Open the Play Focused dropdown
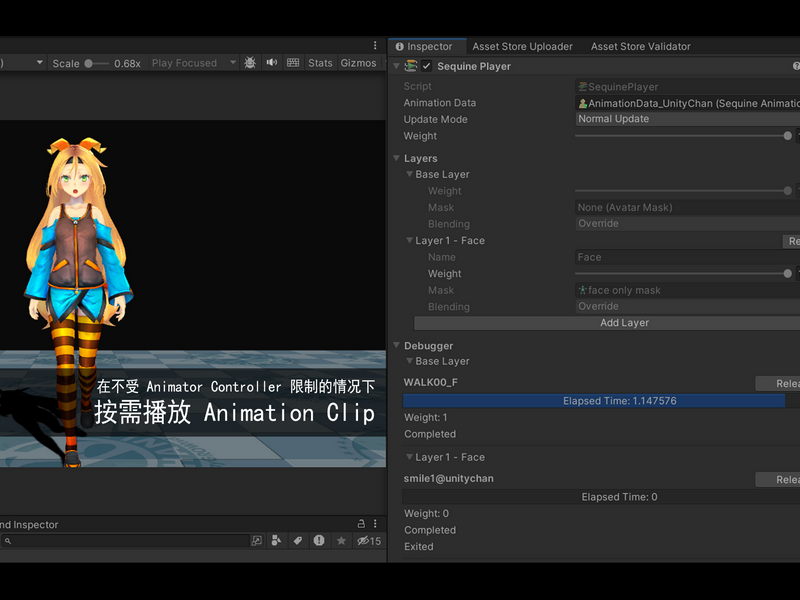800x600 pixels. [194, 63]
